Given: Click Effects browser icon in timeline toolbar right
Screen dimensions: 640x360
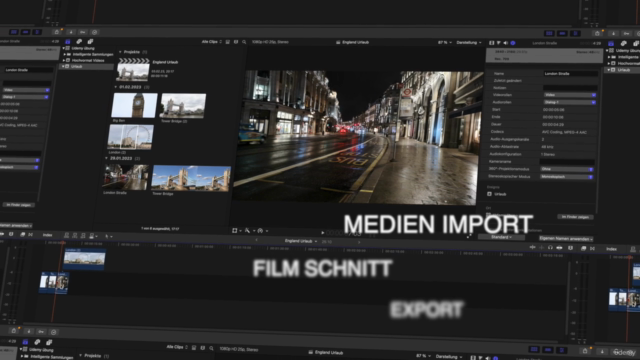Looking at the screenshot, I should point(583,248).
